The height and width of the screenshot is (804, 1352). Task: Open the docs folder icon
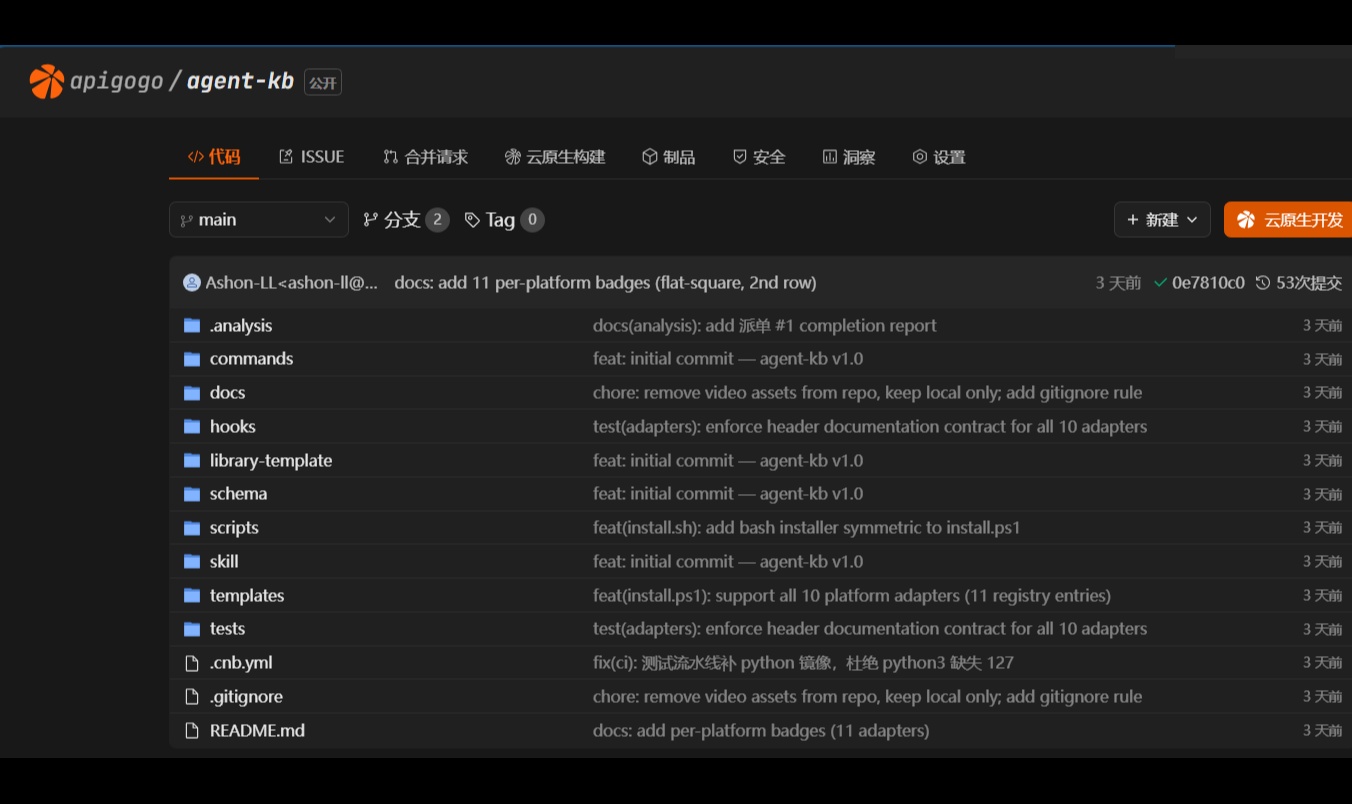tap(192, 393)
